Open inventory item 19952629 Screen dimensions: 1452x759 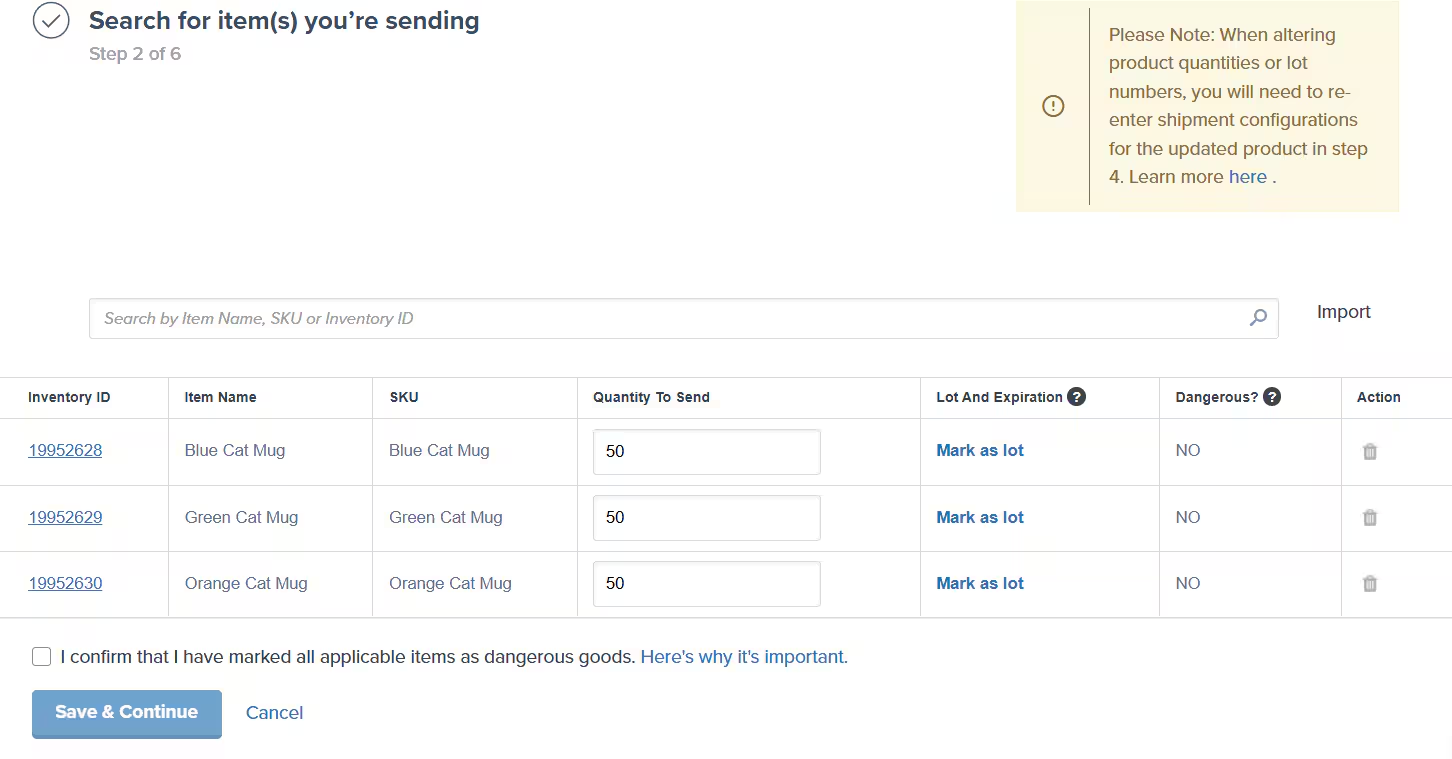pos(65,517)
